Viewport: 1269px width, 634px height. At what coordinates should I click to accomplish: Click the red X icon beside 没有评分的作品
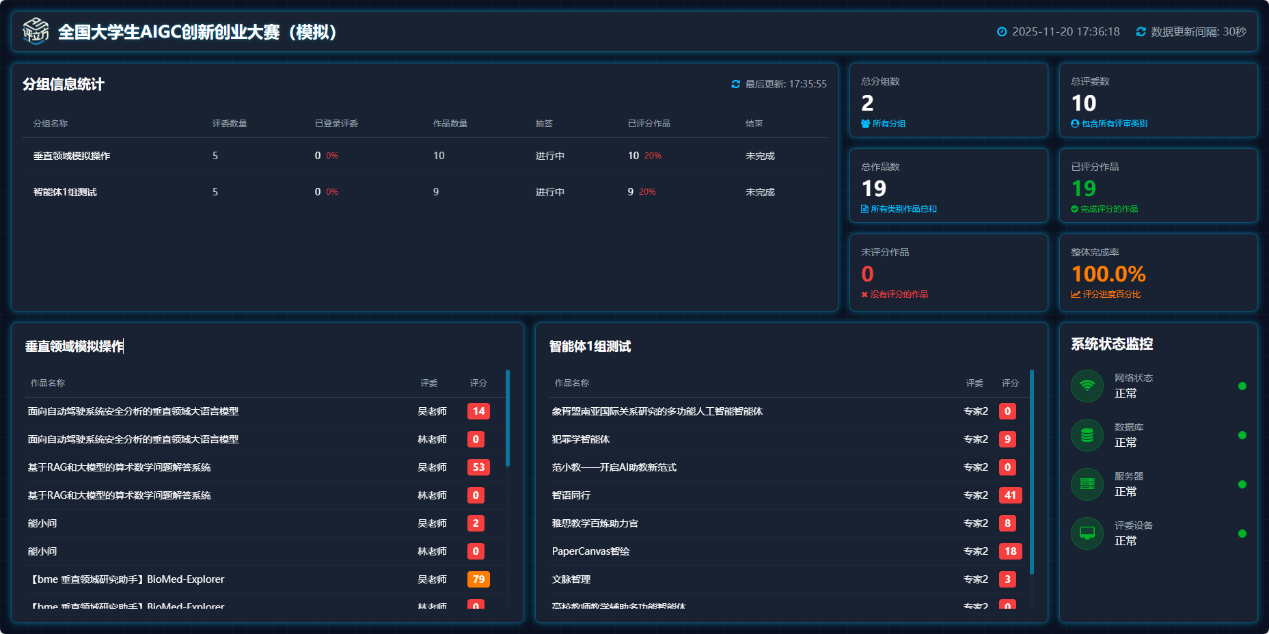tap(865, 295)
